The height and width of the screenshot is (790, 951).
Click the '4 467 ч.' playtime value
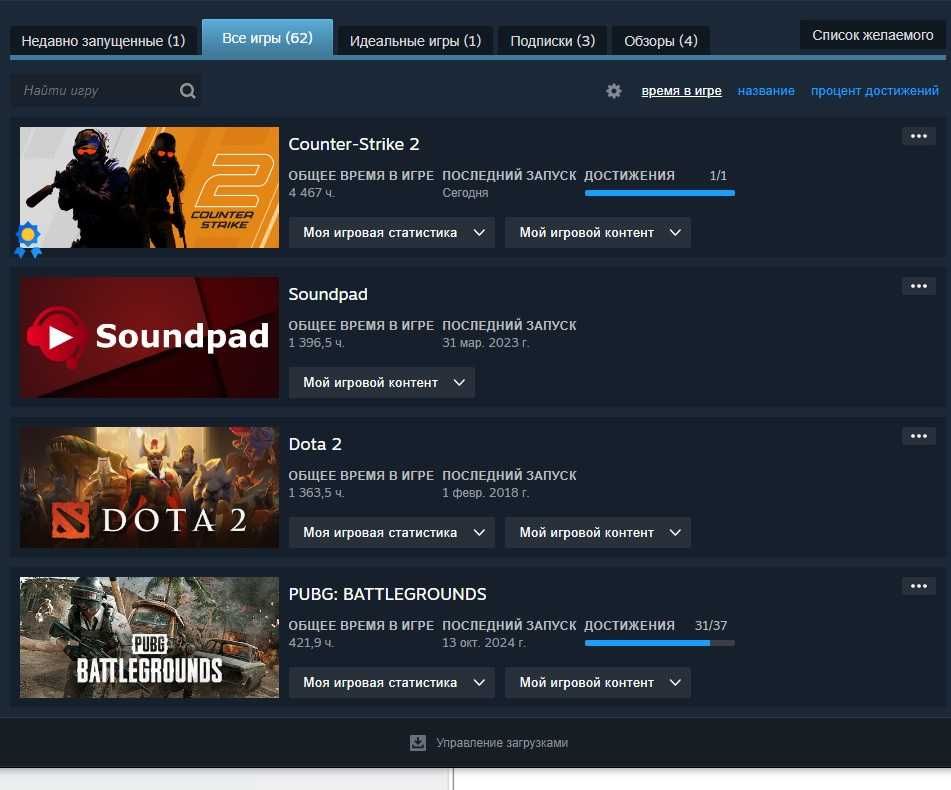(x=312, y=193)
